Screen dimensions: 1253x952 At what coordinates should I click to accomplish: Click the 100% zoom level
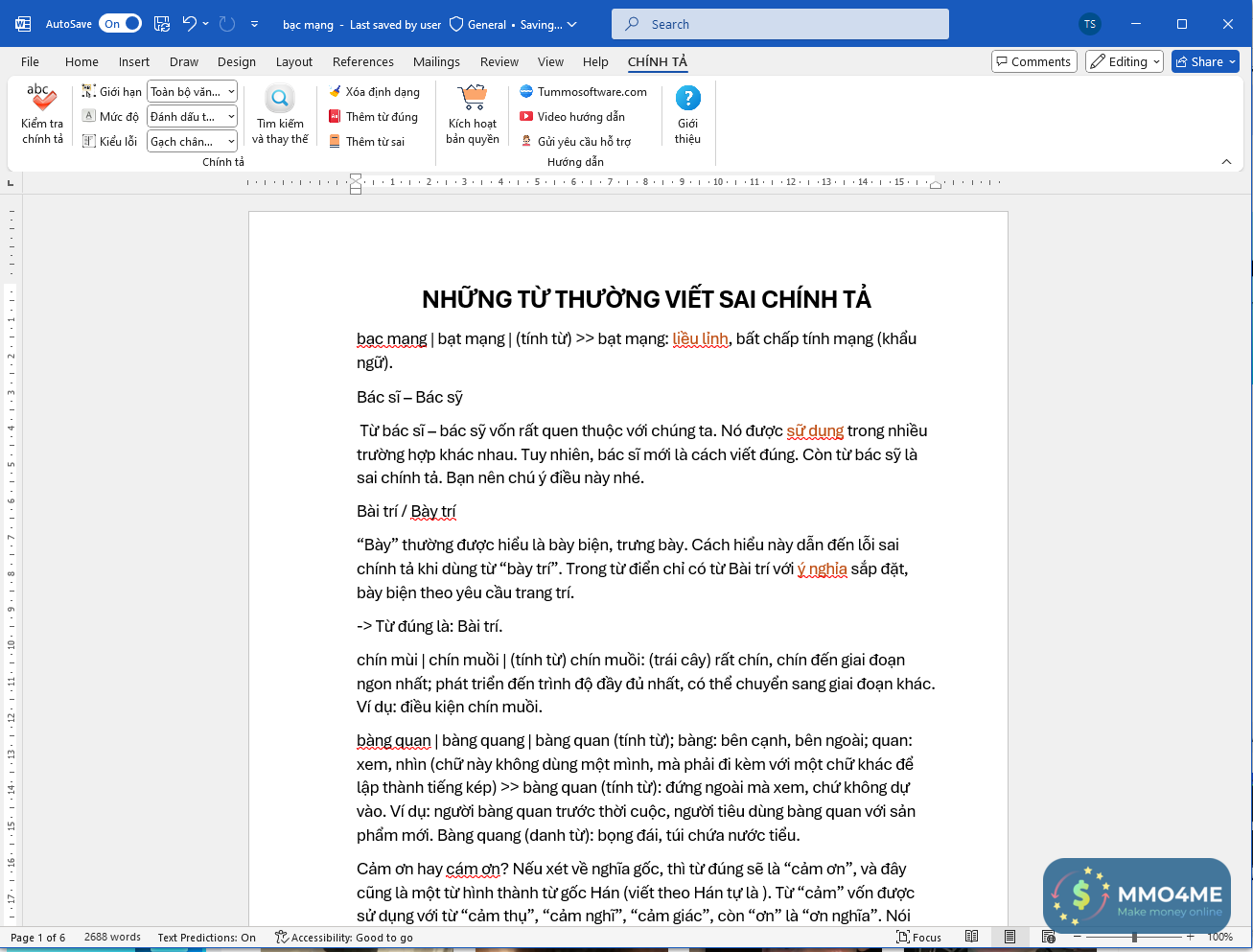click(x=1219, y=937)
